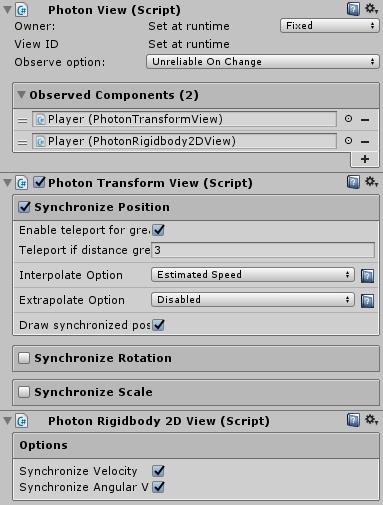The width and height of the screenshot is (383, 505).
Task: Click the teleport distance value field
Action: coord(263,250)
